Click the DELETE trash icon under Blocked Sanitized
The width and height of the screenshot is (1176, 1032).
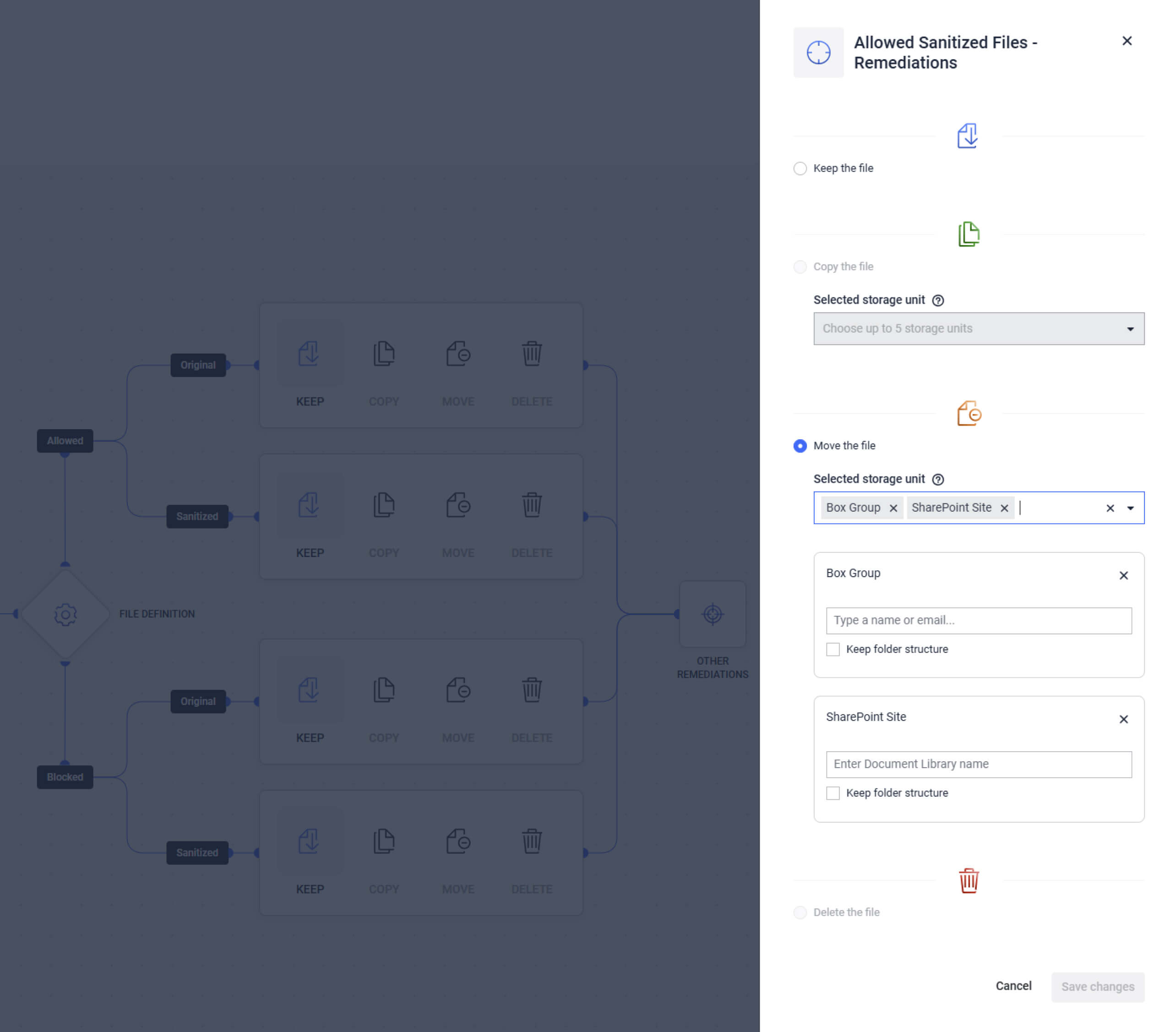coord(531,841)
